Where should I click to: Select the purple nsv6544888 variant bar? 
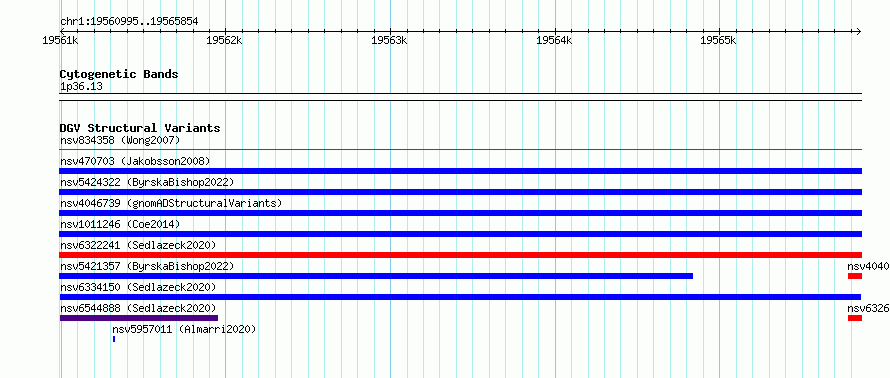(138, 318)
